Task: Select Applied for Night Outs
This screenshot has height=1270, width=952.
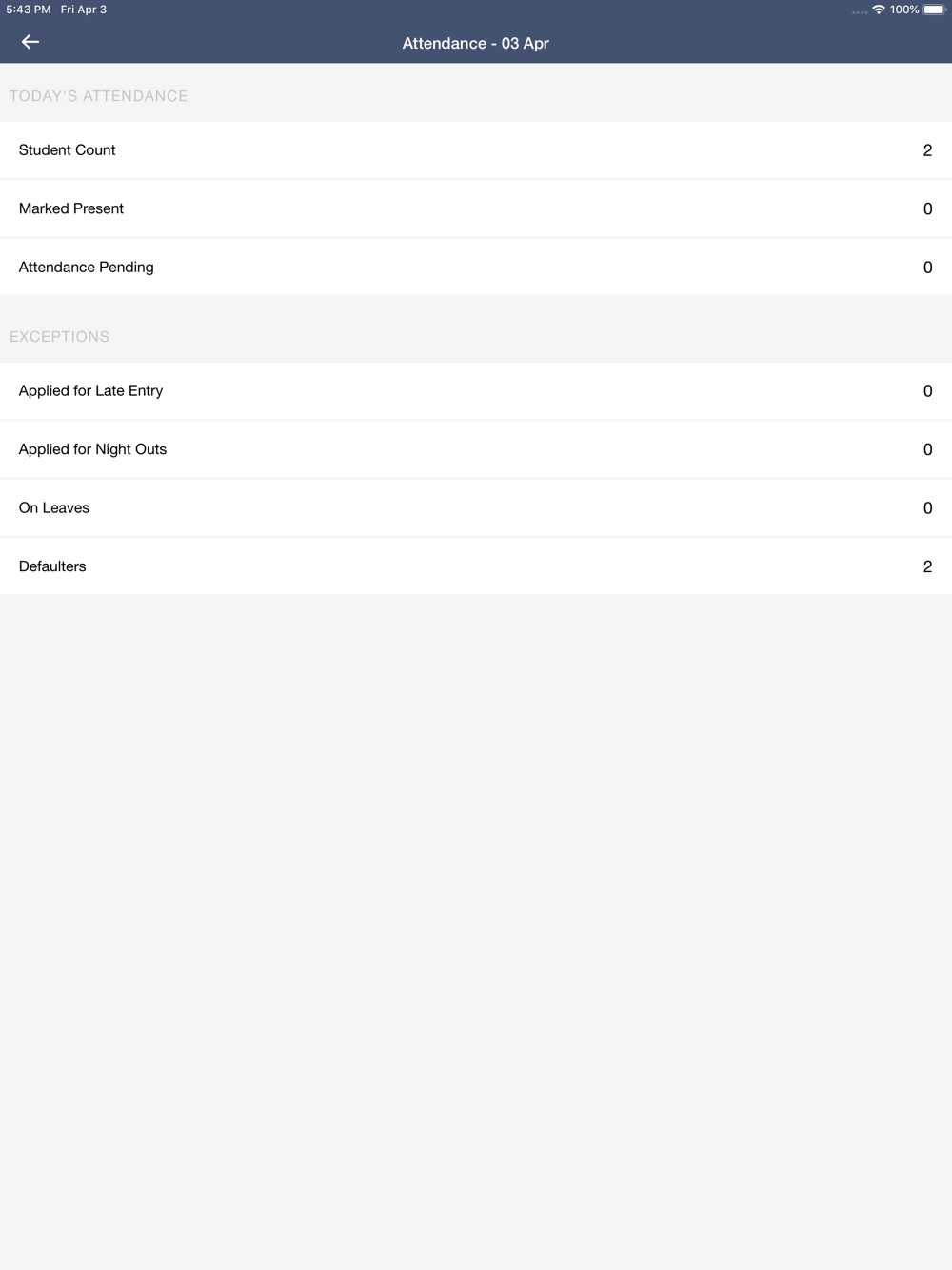Action: click(476, 449)
